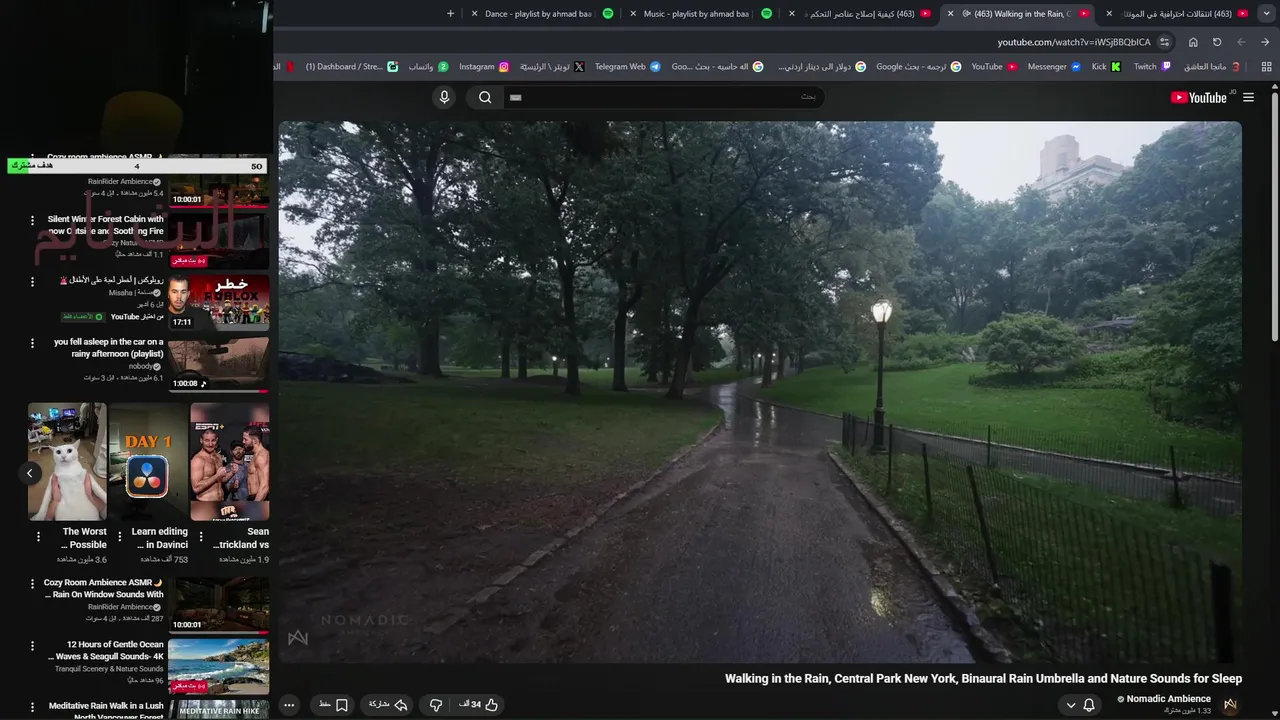Play 12 Hours of Gentle Ocean Waves thumbnail
Viewport: 1280px width, 720px height.
(218, 667)
